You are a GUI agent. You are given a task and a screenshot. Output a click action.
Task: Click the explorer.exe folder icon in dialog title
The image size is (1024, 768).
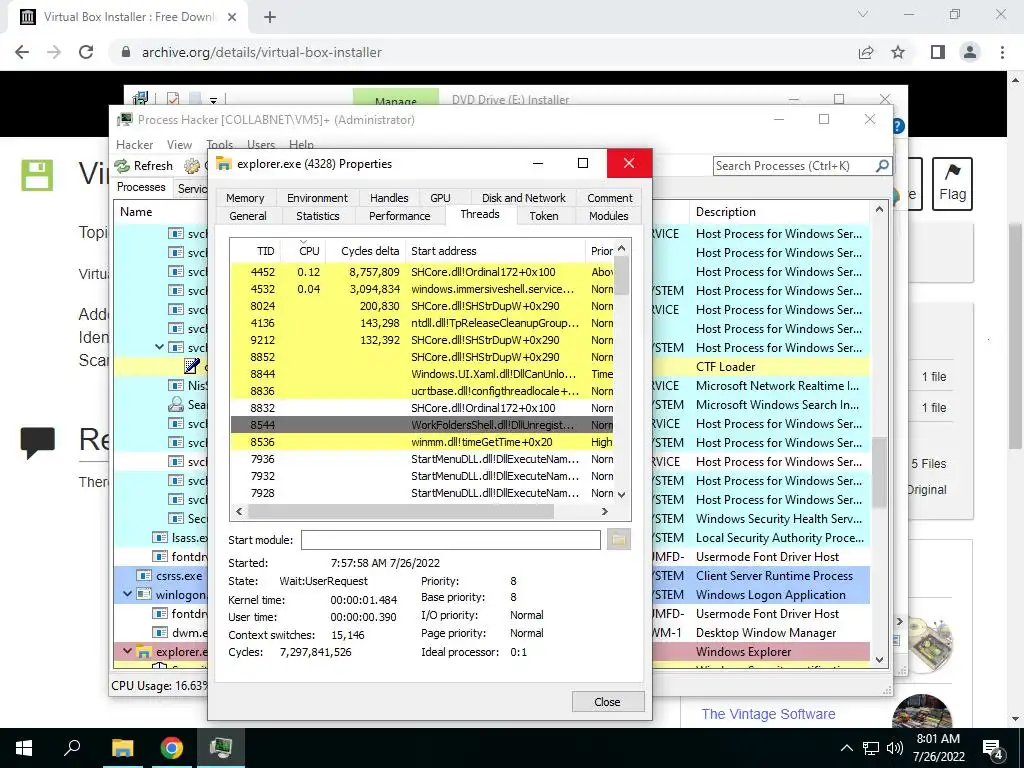(x=223, y=163)
